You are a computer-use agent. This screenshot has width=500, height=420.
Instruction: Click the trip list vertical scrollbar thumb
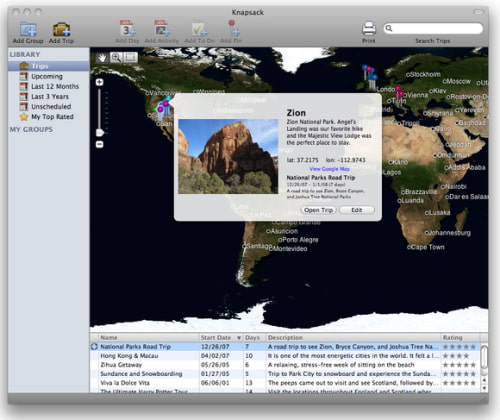pos(485,357)
